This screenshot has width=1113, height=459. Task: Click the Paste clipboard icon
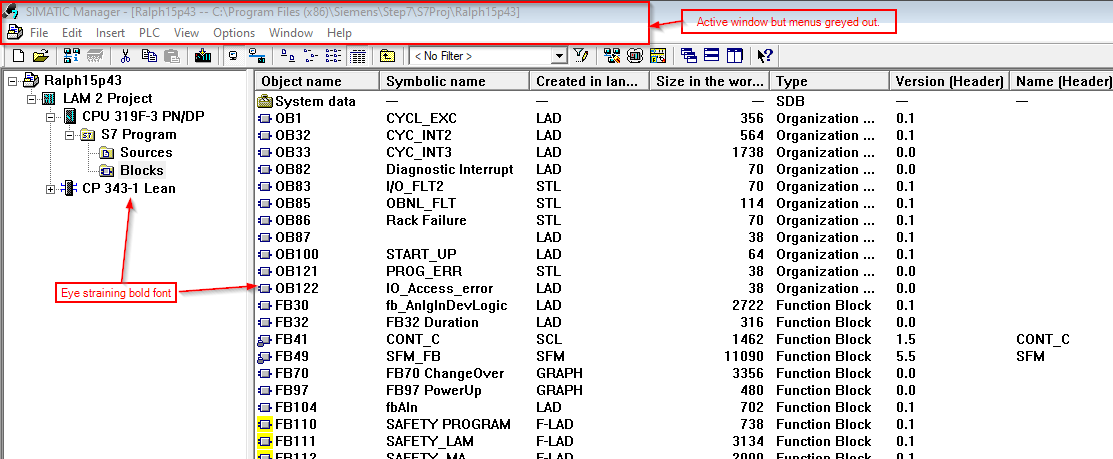pos(171,56)
